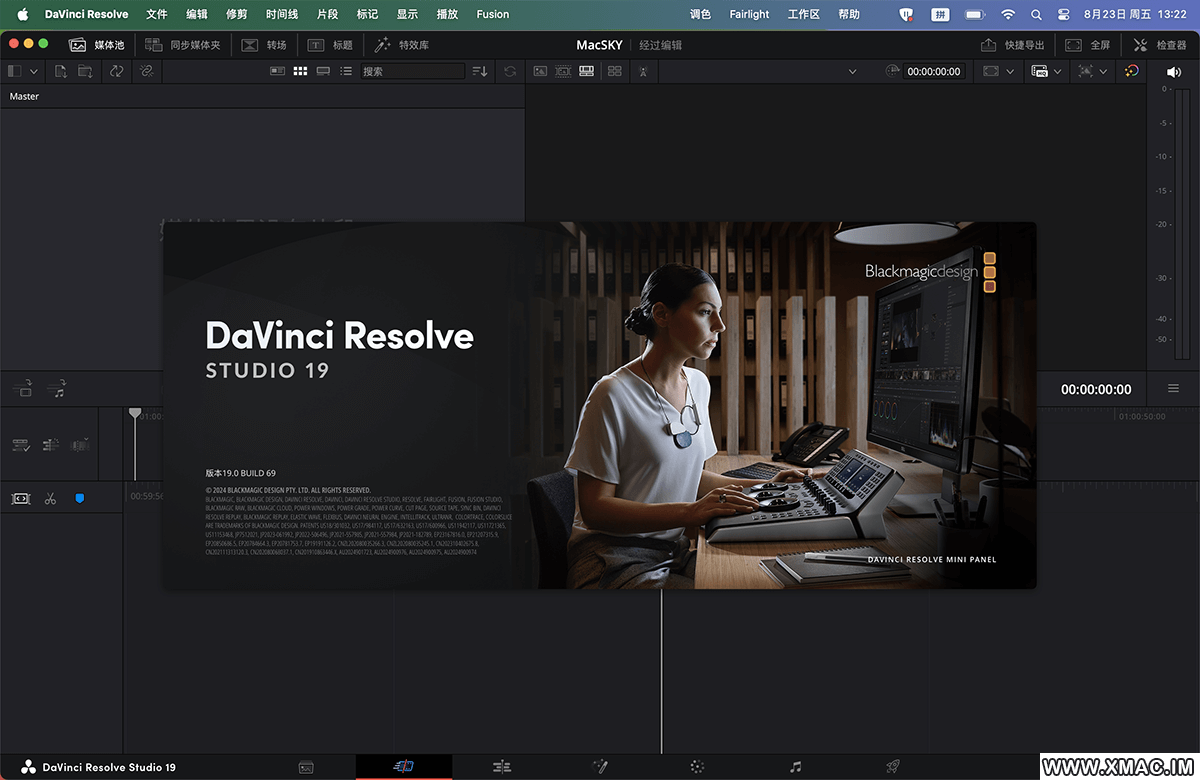1200x780 pixels.
Task: Click the DaVinci Resolve Studio 19 home button
Action: [98, 767]
